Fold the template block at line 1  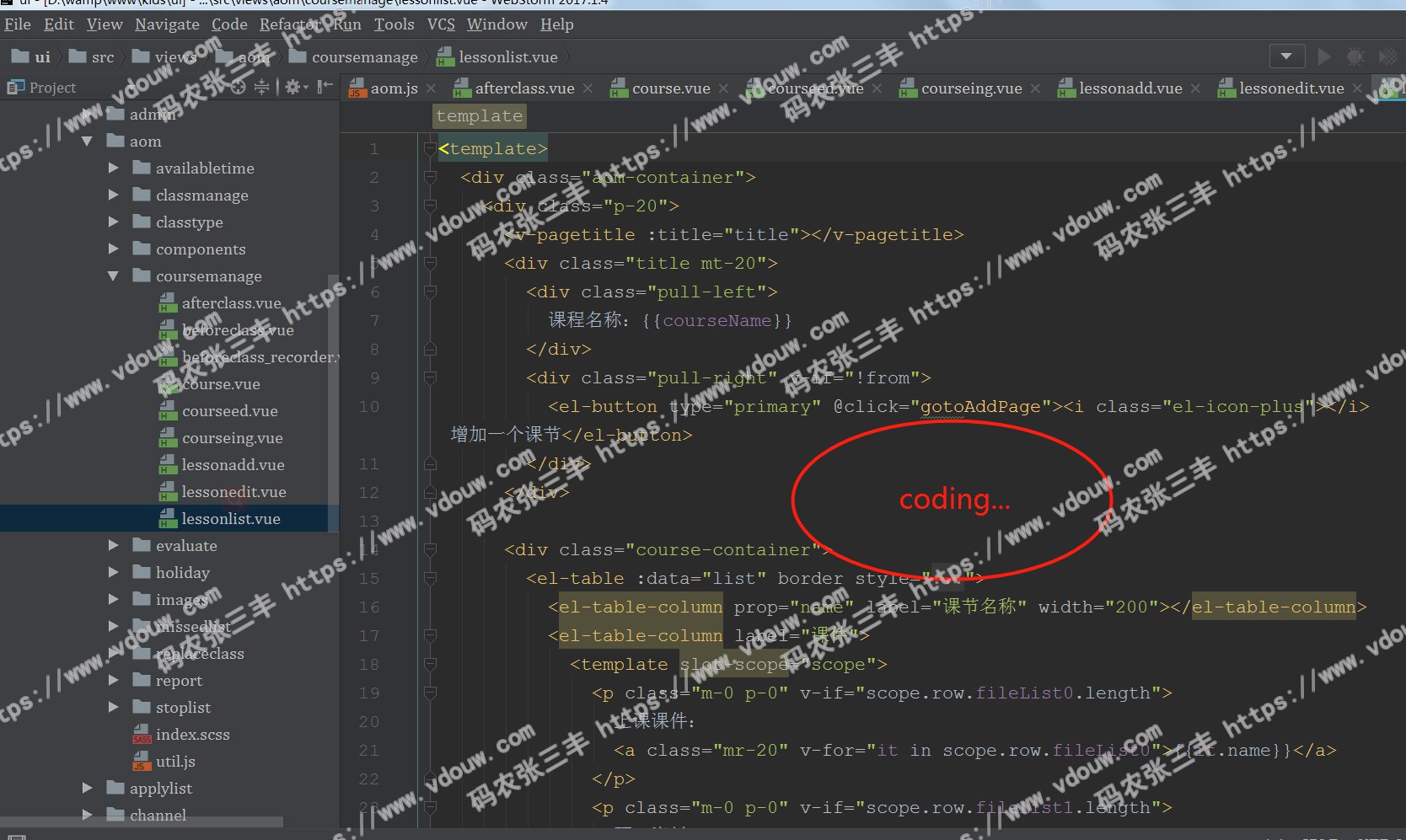pyautogui.click(x=430, y=149)
